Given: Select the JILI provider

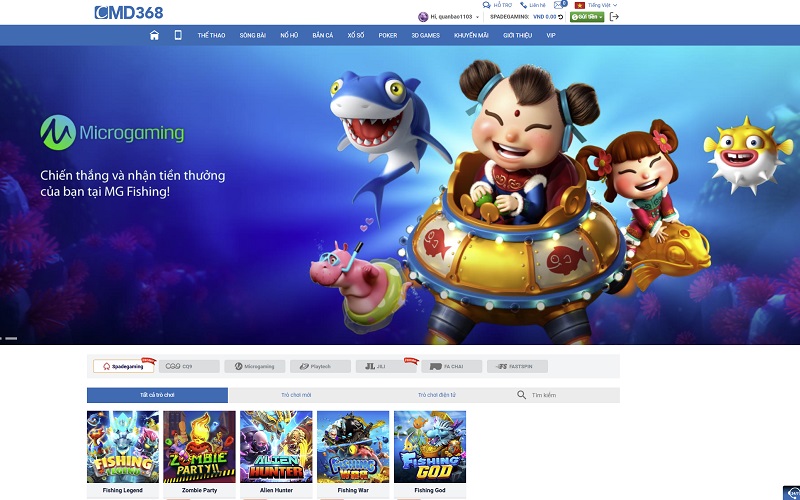Looking at the screenshot, I should pyautogui.click(x=386, y=366).
